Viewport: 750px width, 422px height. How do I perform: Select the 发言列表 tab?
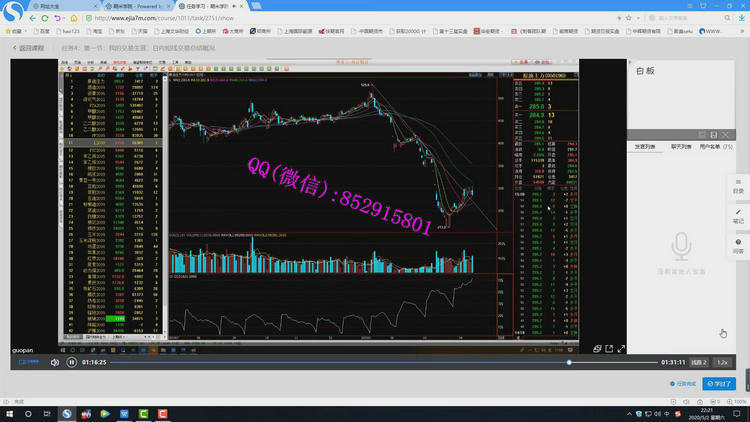[x=645, y=147]
